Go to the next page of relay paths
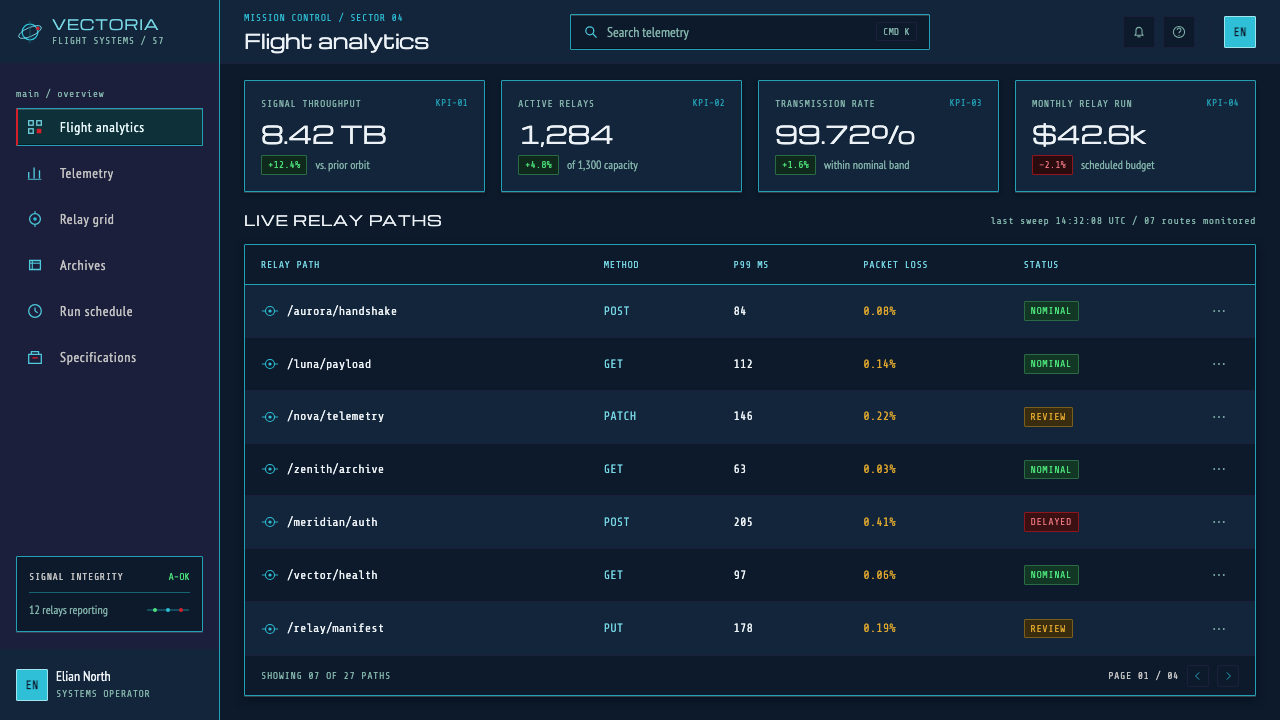Image resolution: width=1280 pixels, height=720 pixels. (1228, 676)
